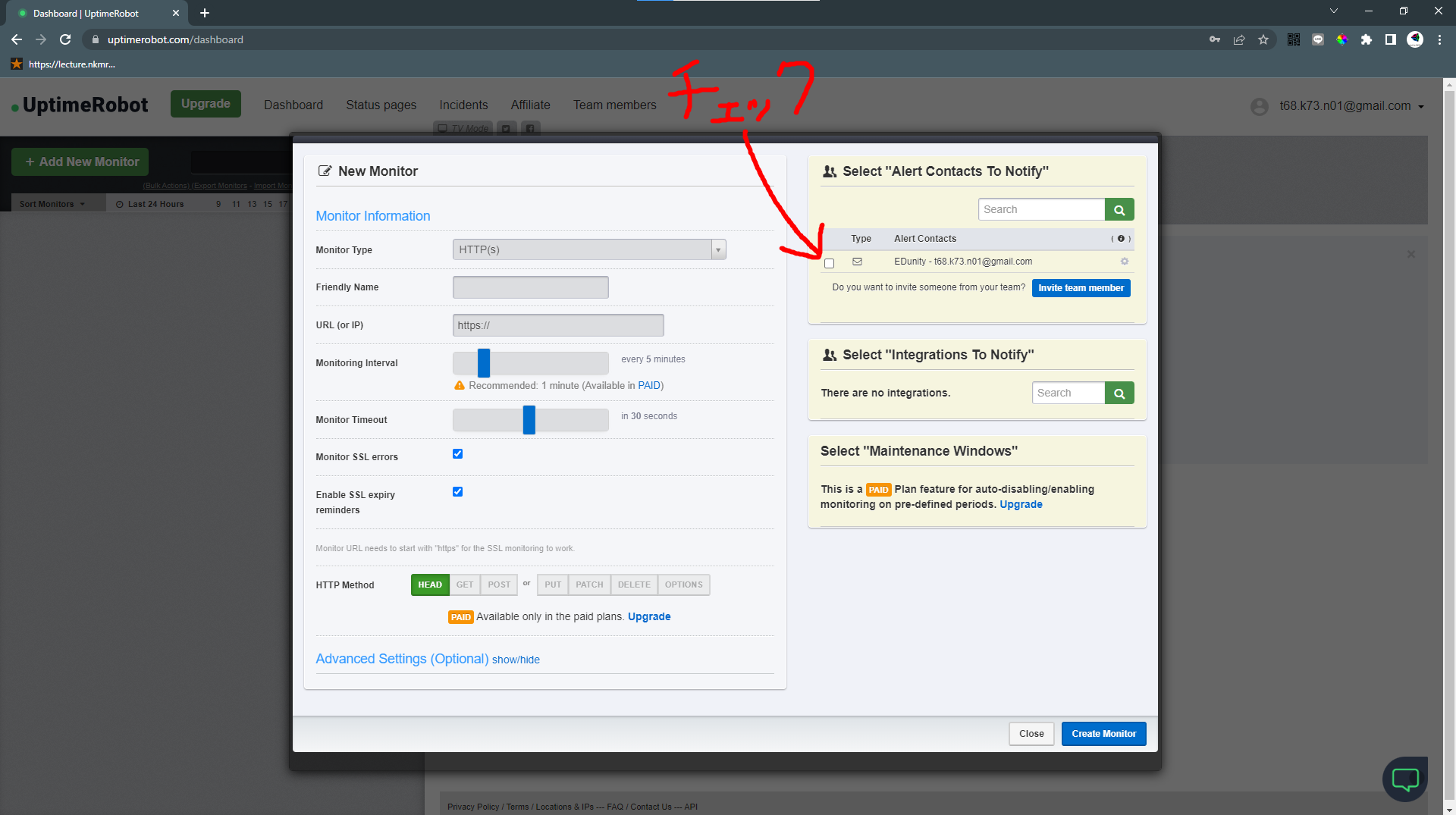
Task: Open settings gear for EDunity alert contact
Action: pyautogui.click(x=1125, y=262)
